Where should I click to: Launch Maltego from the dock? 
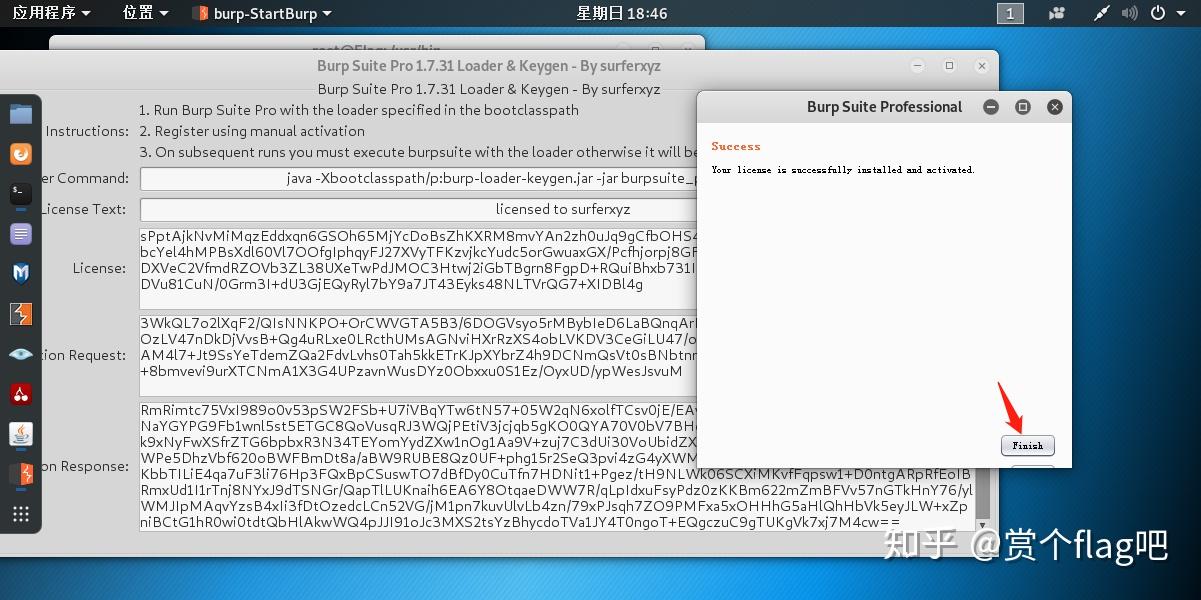click(21, 273)
